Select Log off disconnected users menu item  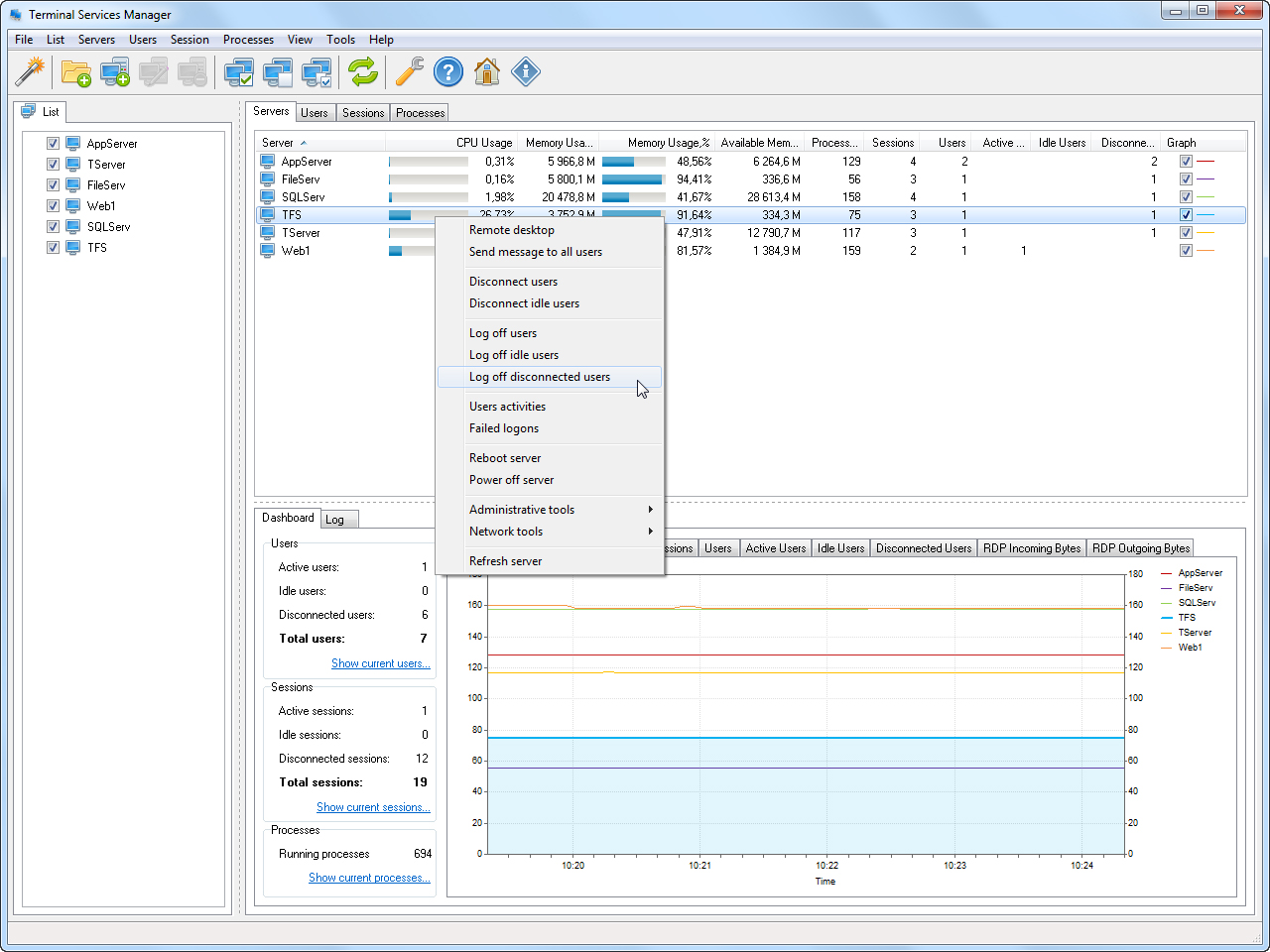(540, 377)
